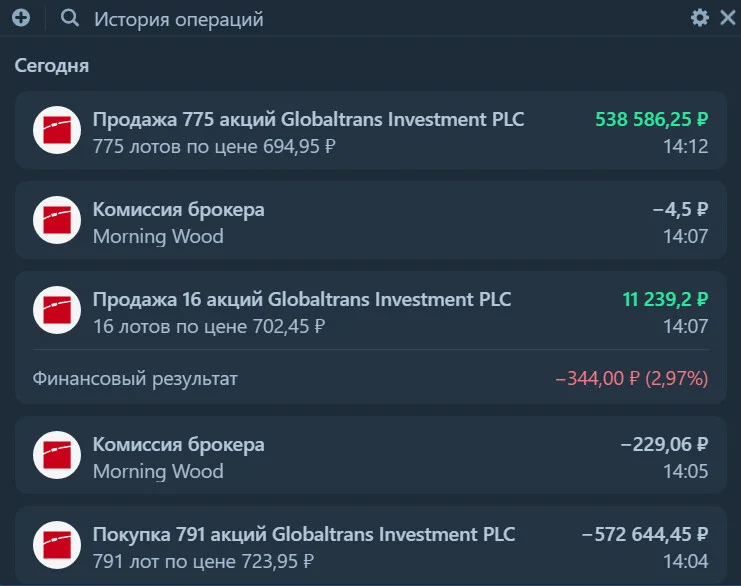The image size is (741, 586).
Task: Click the Финансовый результат row
Action: (370, 378)
